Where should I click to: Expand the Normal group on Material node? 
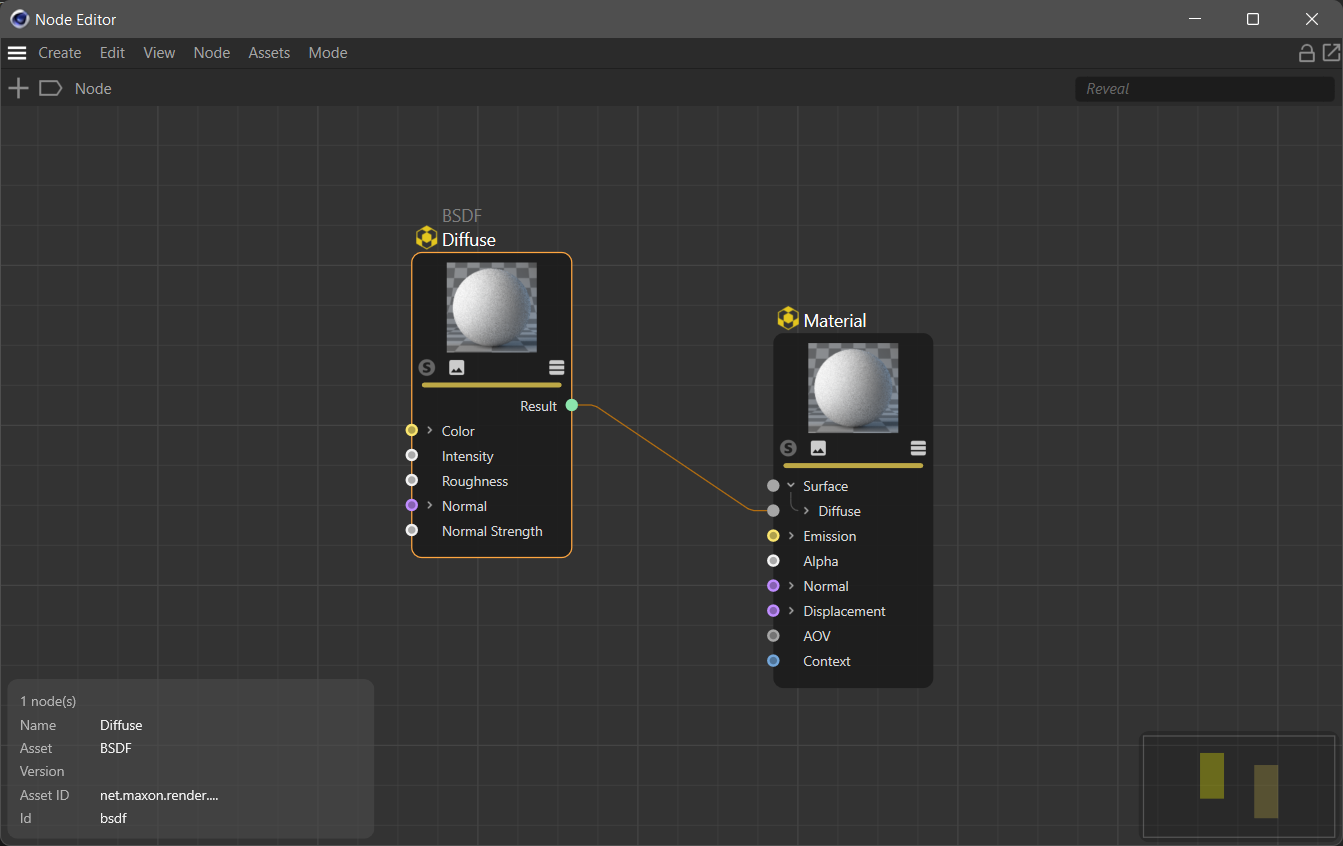point(791,586)
